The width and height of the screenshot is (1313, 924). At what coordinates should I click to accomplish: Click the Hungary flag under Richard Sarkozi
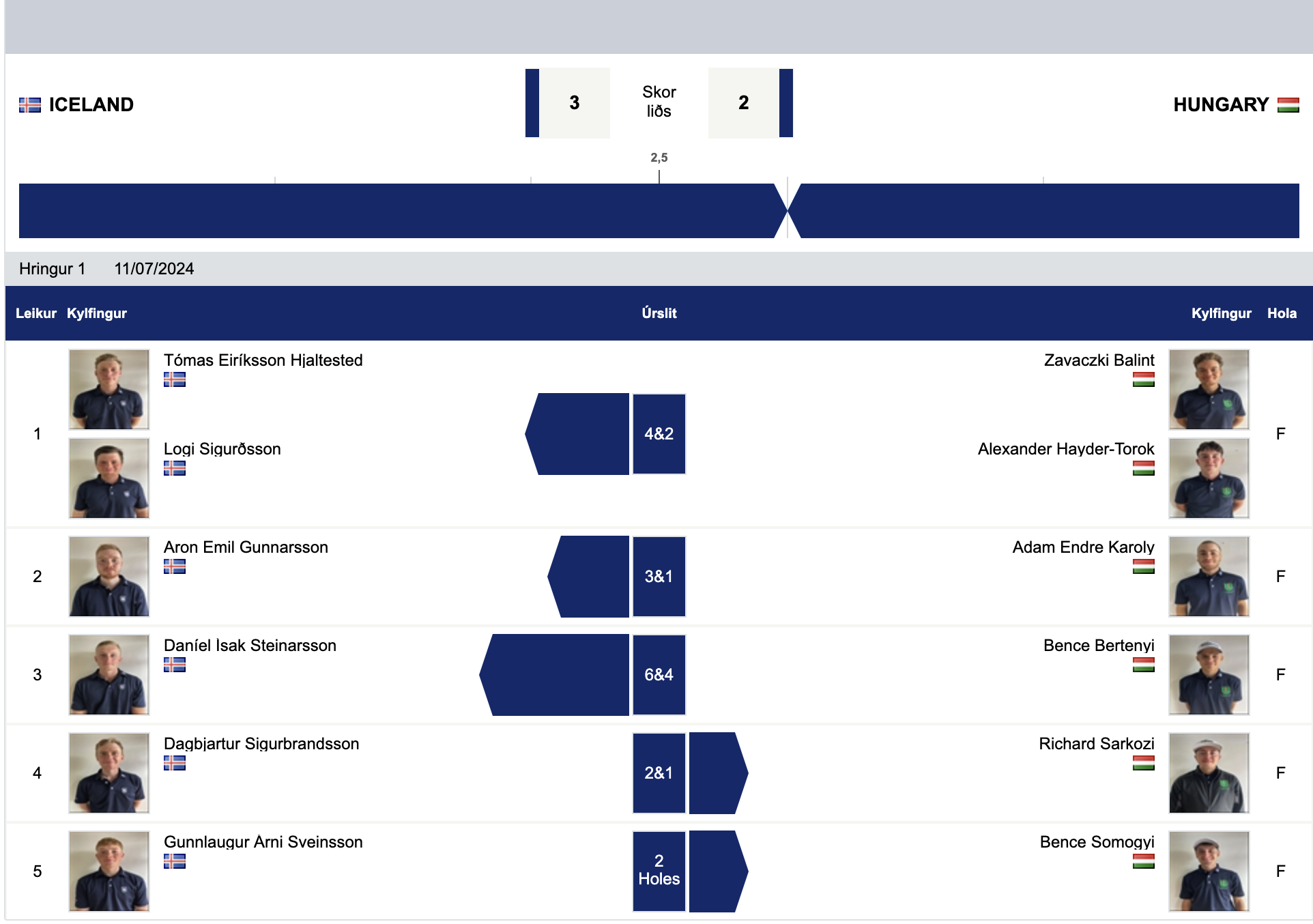(1143, 763)
